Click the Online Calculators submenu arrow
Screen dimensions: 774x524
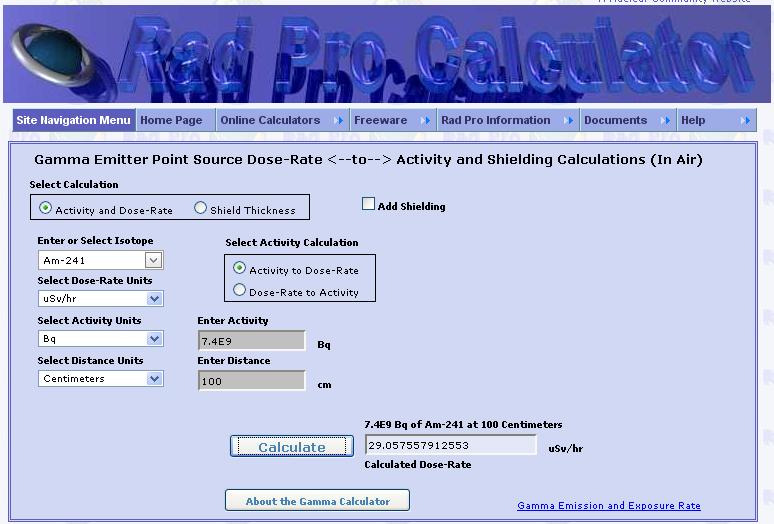338,120
